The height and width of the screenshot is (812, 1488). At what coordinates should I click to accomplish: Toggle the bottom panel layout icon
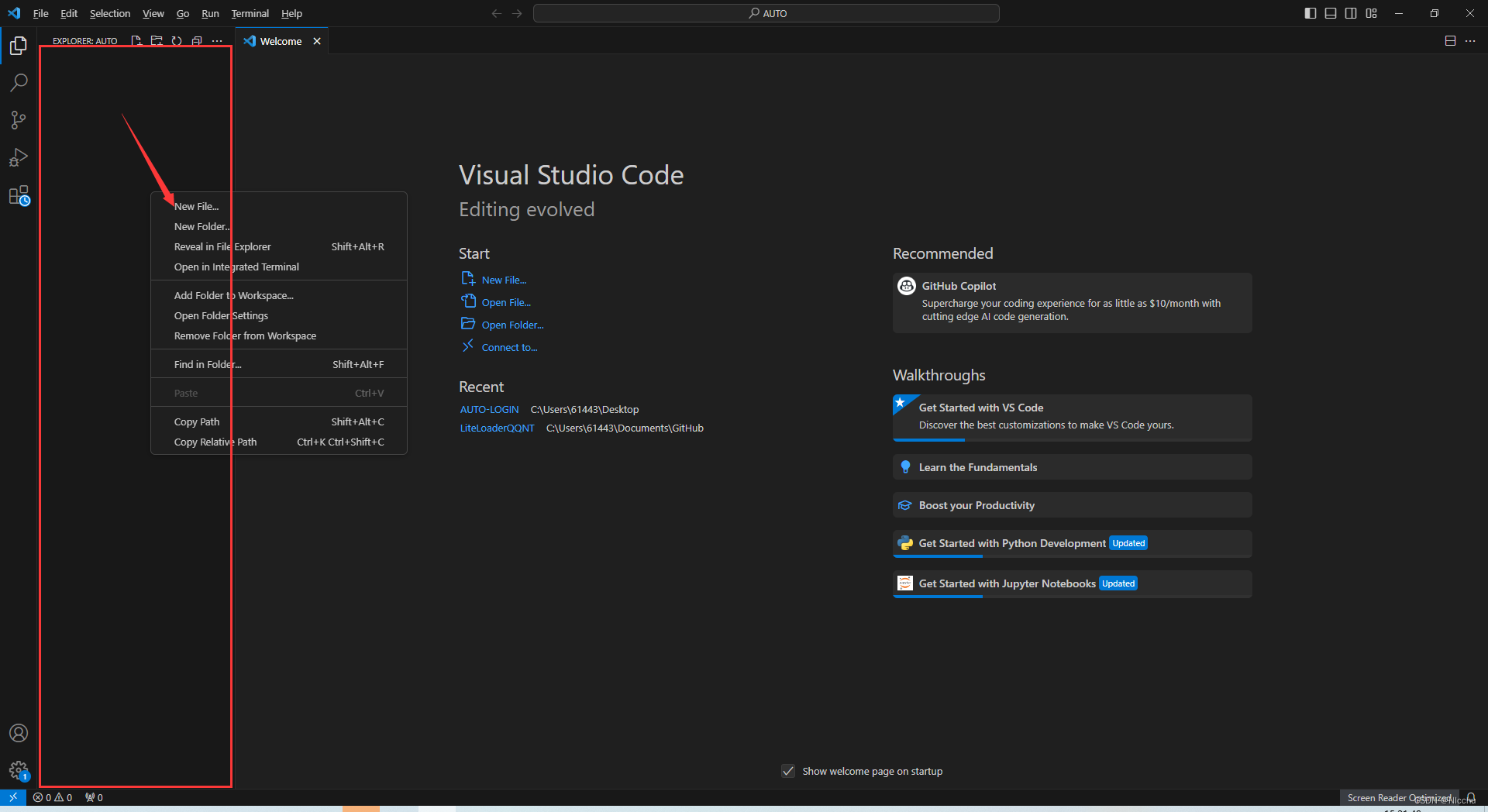click(x=1331, y=13)
